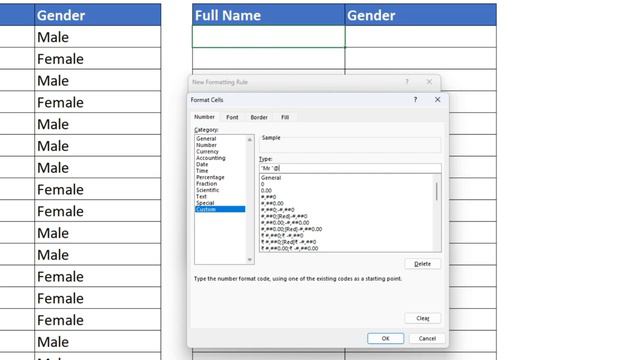
Task: Click the right table's Gender header
Action: 421,15
